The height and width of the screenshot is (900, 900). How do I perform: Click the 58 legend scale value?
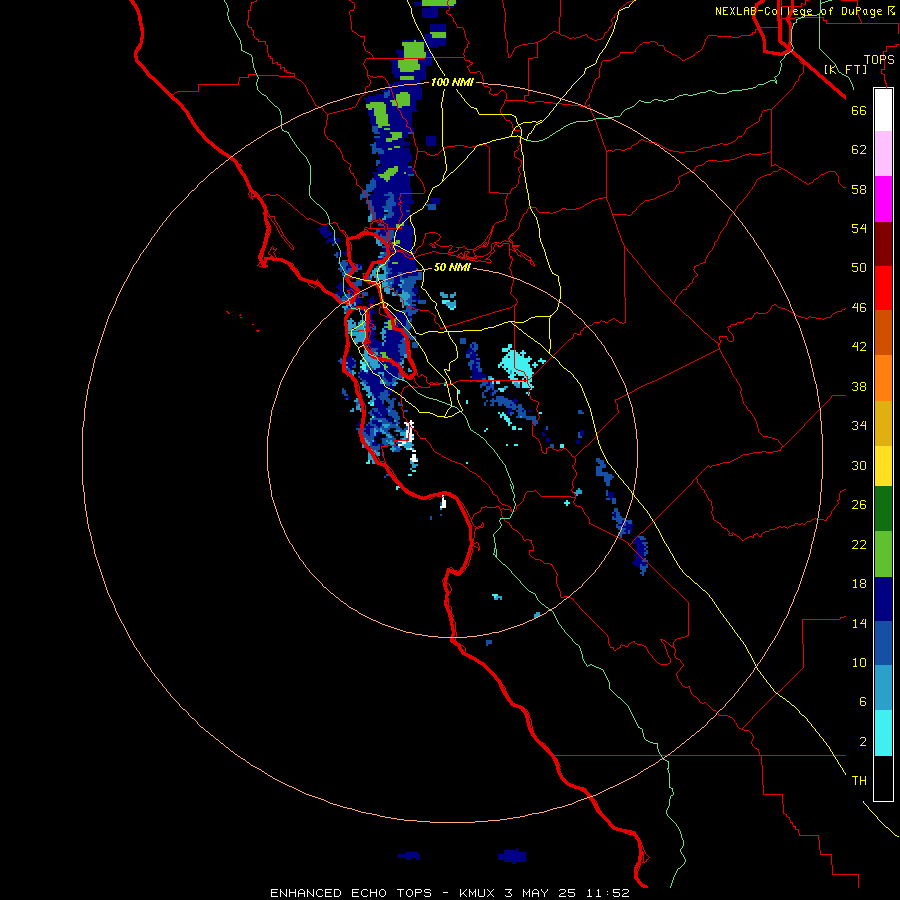(859, 189)
